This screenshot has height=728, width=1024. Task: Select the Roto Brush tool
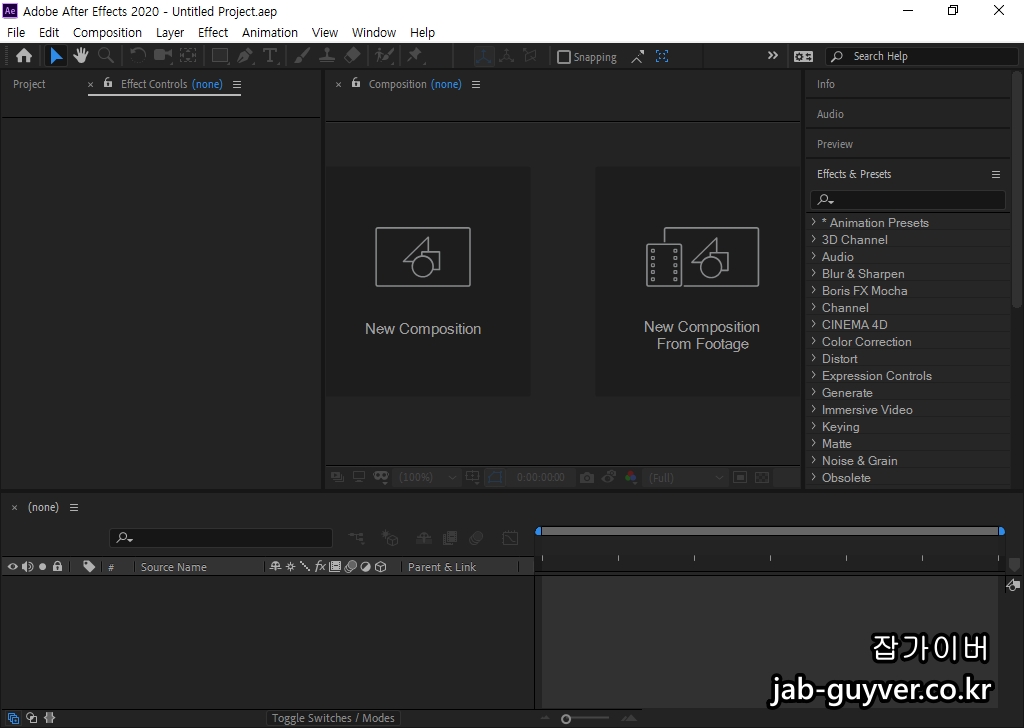(x=385, y=56)
